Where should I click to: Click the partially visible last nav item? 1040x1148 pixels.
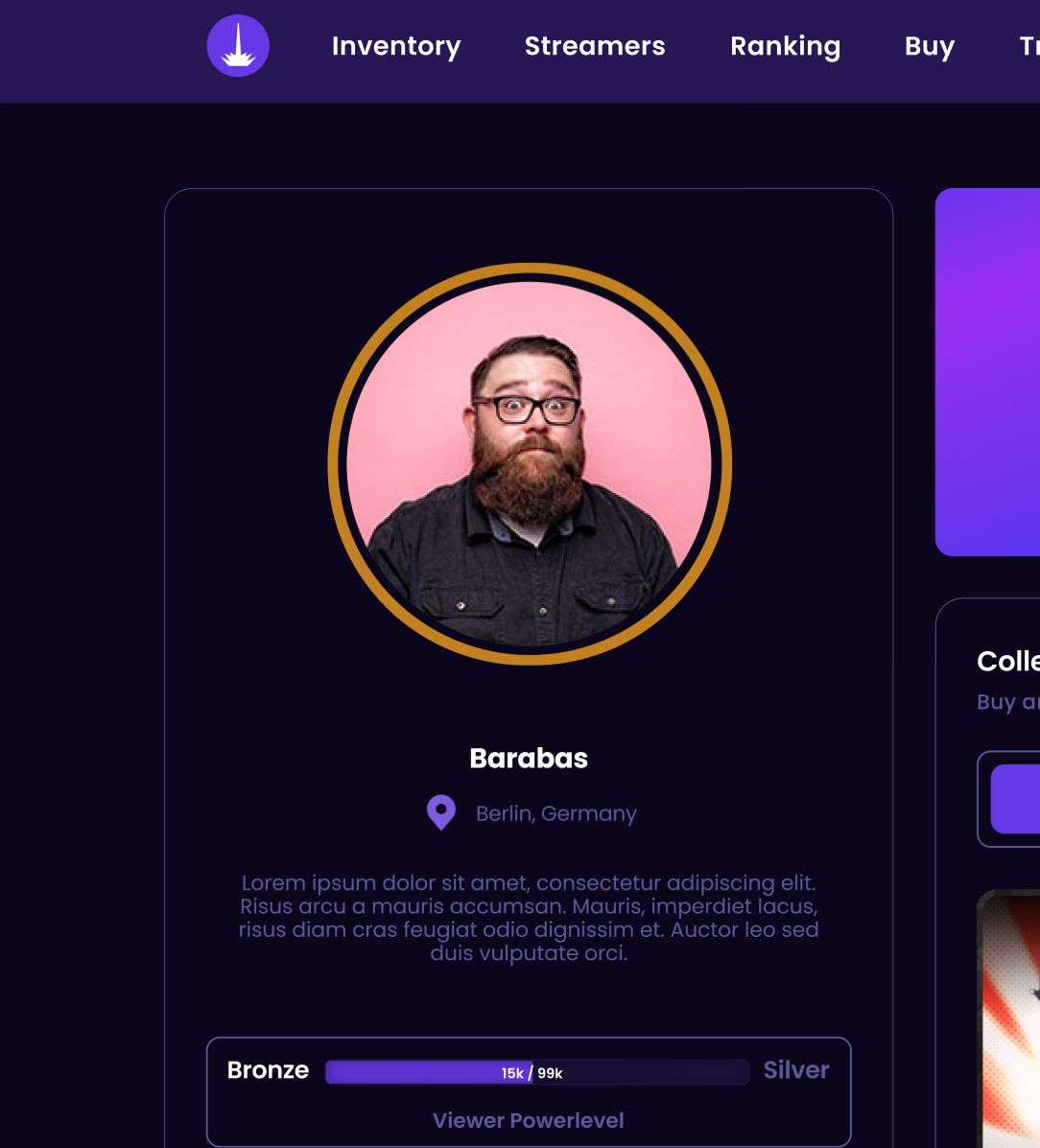click(1029, 46)
